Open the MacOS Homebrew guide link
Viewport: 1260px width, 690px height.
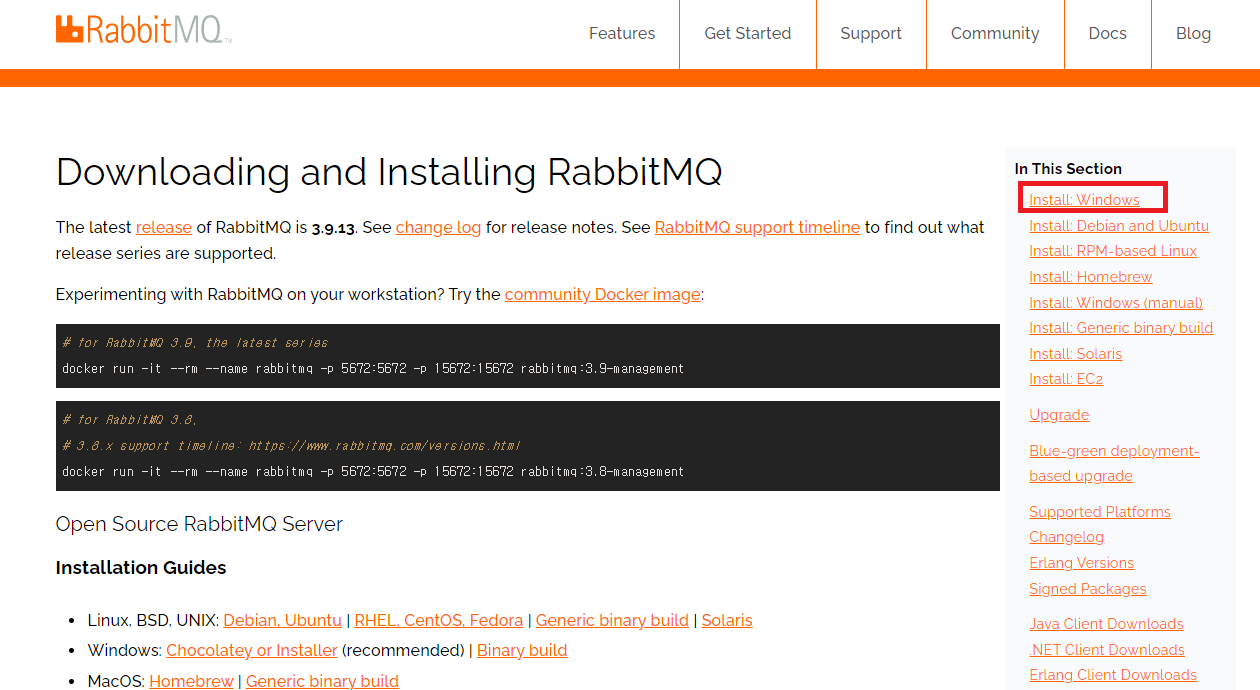[x=191, y=681]
